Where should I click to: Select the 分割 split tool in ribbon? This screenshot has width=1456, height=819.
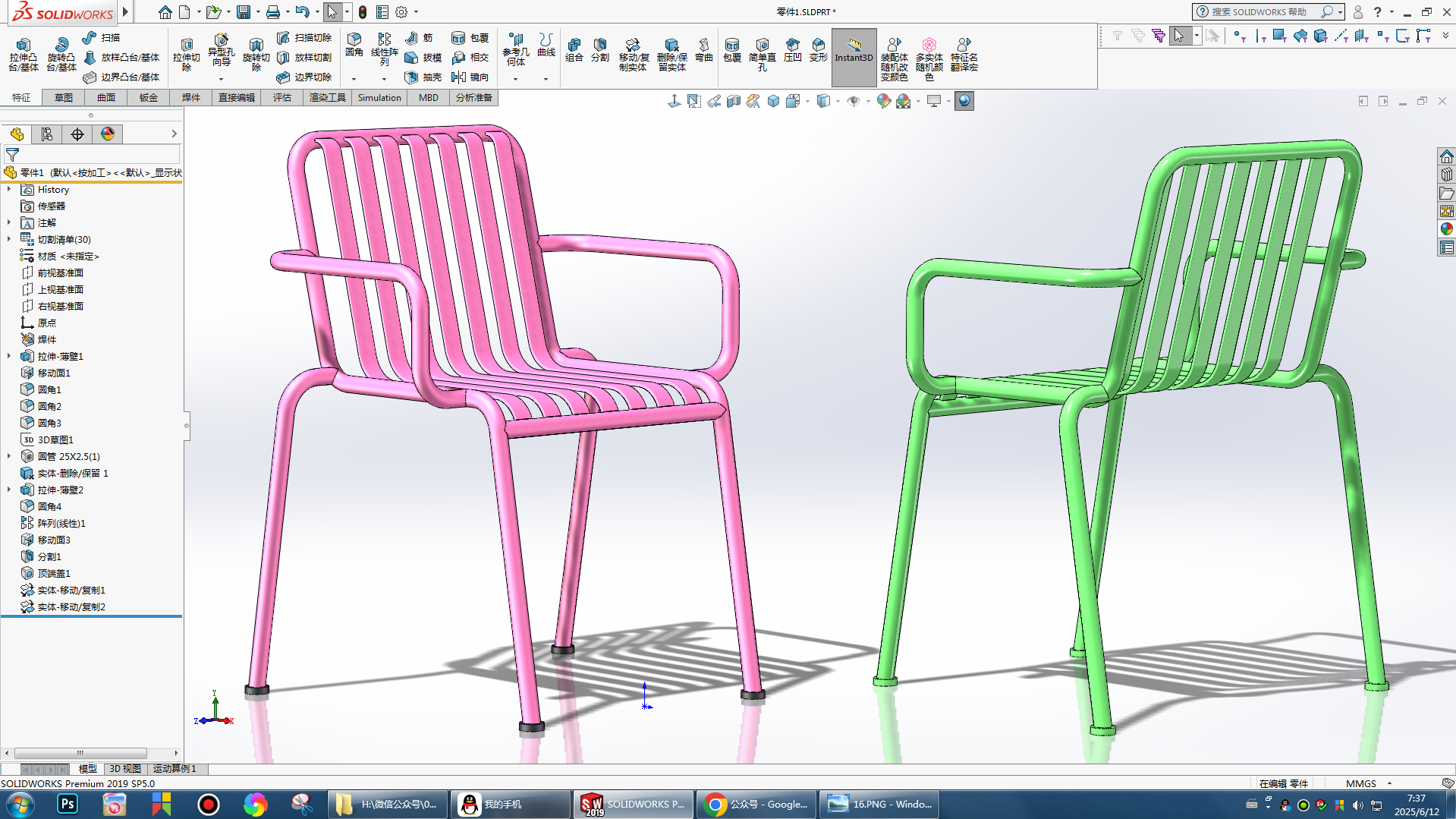[599, 50]
